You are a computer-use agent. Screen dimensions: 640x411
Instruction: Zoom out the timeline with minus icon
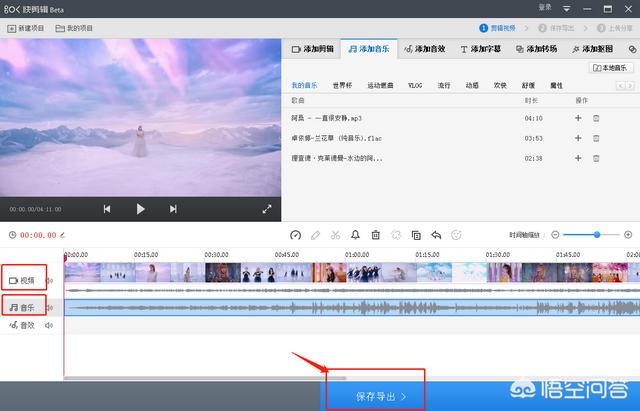coord(555,235)
